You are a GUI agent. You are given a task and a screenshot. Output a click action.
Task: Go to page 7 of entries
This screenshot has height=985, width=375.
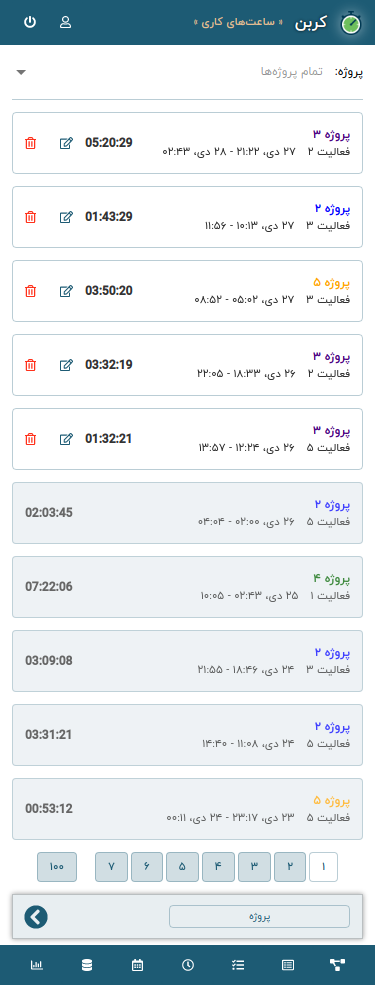(x=112, y=867)
